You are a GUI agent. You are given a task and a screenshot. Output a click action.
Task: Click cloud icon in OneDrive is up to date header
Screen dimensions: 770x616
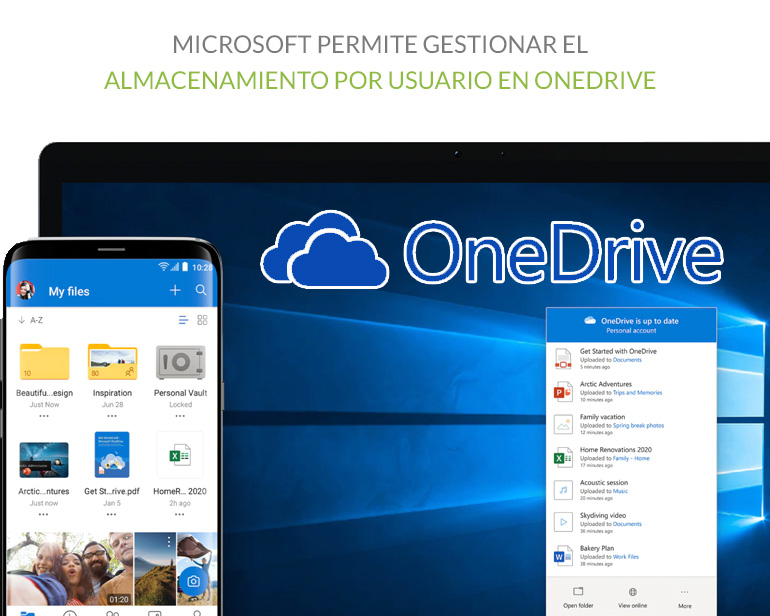[590, 321]
